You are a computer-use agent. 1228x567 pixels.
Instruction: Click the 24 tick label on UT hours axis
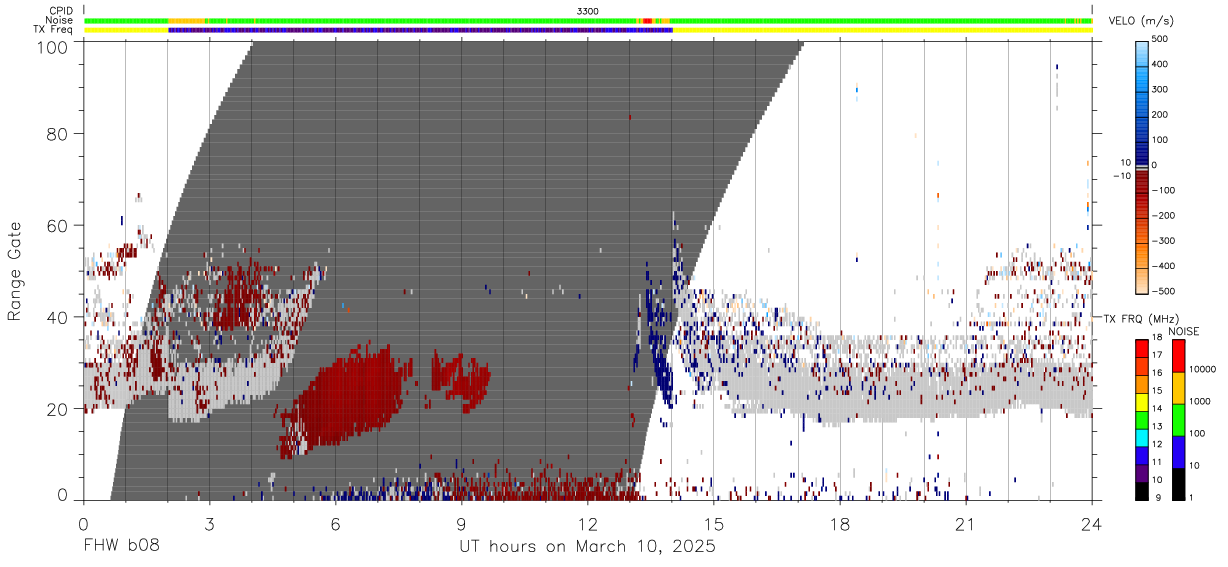point(1092,524)
